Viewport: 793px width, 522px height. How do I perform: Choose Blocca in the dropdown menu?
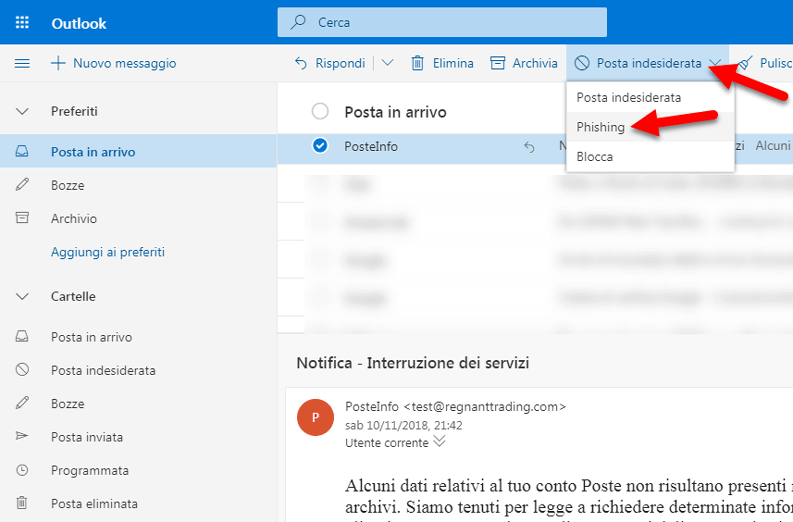click(x=650, y=156)
